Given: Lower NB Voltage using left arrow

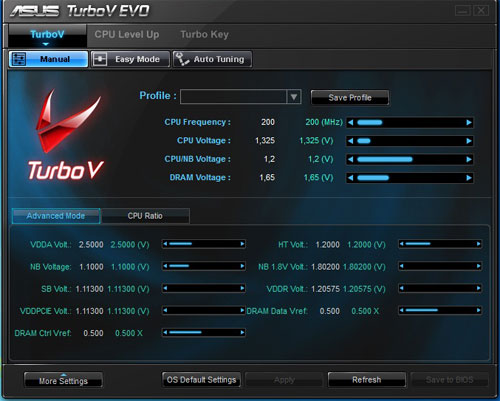Looking at the screenshot, I should [166, 266].
